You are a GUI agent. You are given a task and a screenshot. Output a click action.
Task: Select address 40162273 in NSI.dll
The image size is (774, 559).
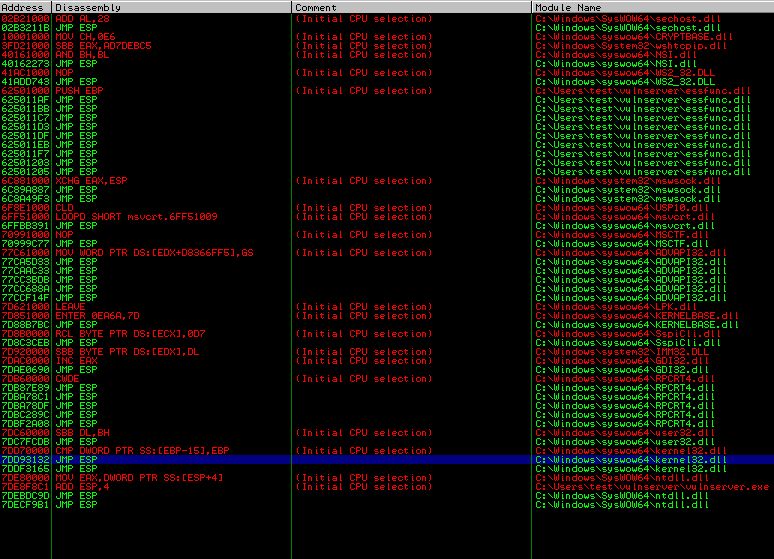click(25, 64)
